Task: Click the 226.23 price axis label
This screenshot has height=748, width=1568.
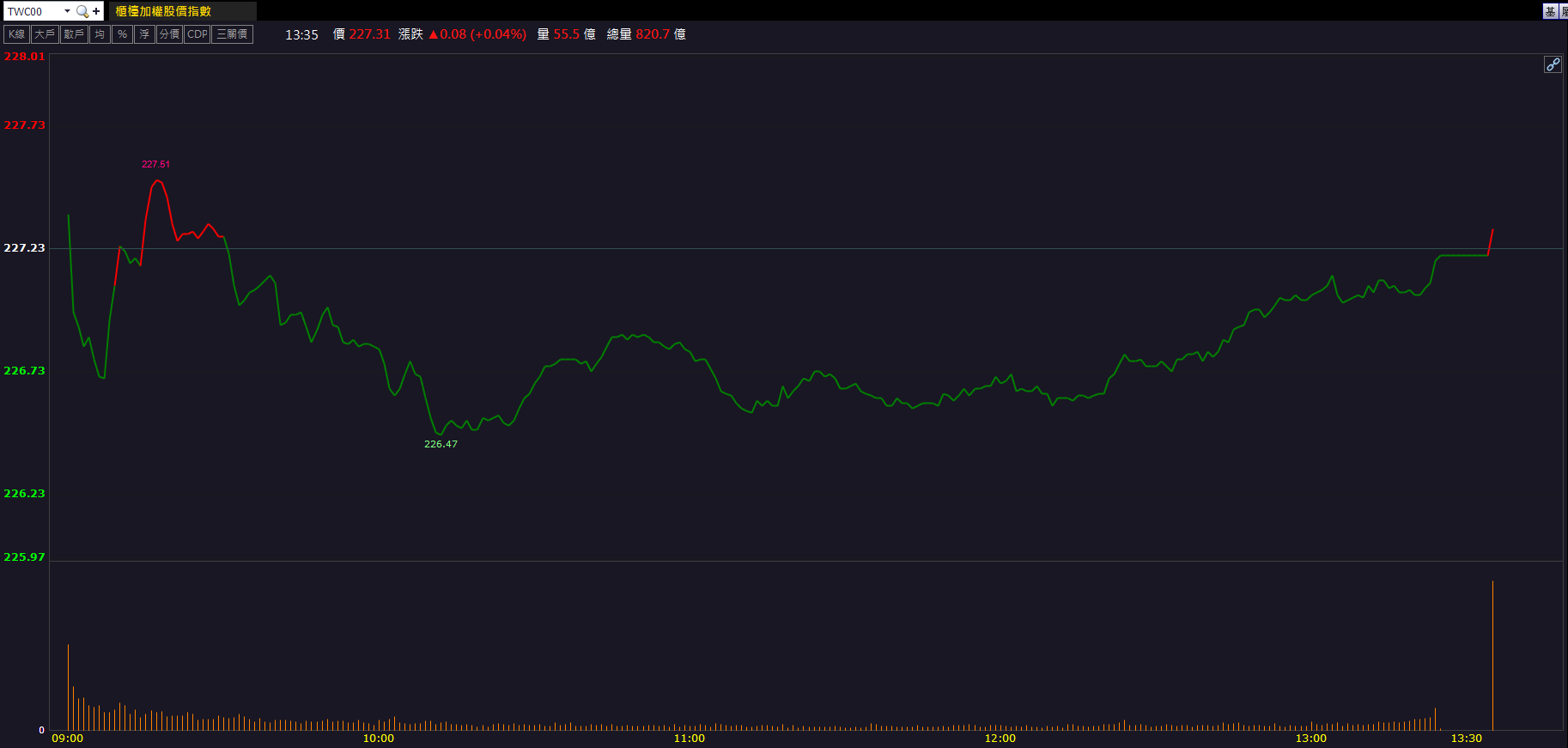Action: (24, 494)
